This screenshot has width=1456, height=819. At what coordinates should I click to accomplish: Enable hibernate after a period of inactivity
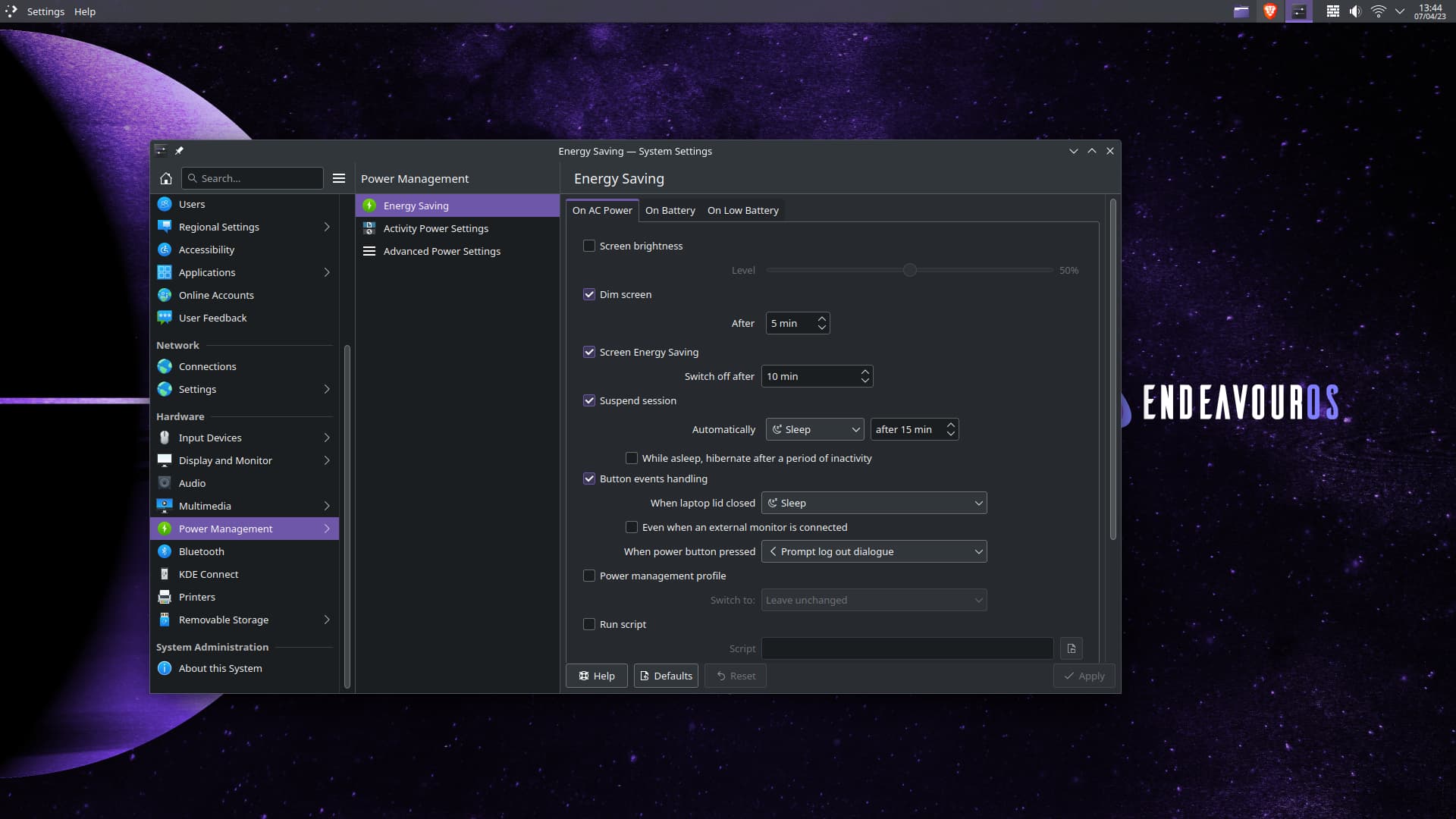[631, 458]
